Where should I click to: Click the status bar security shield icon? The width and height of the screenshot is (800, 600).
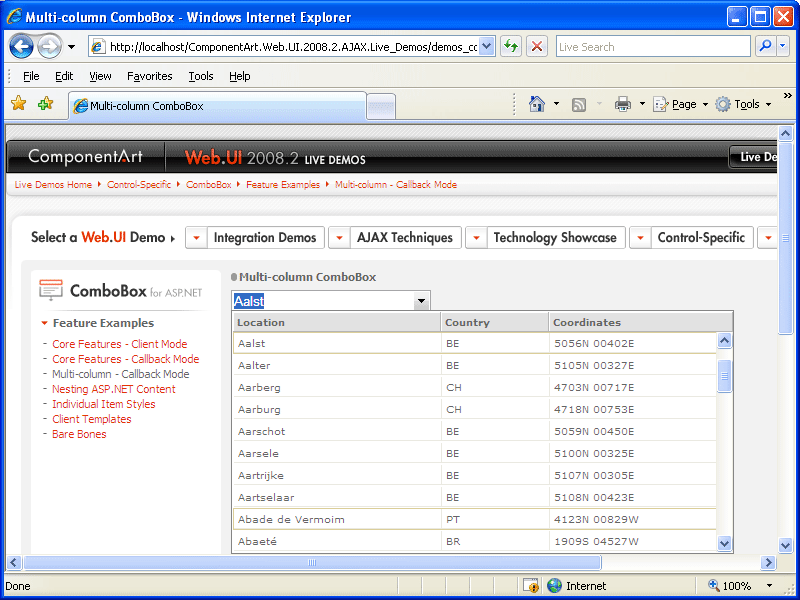click(531, 586)
